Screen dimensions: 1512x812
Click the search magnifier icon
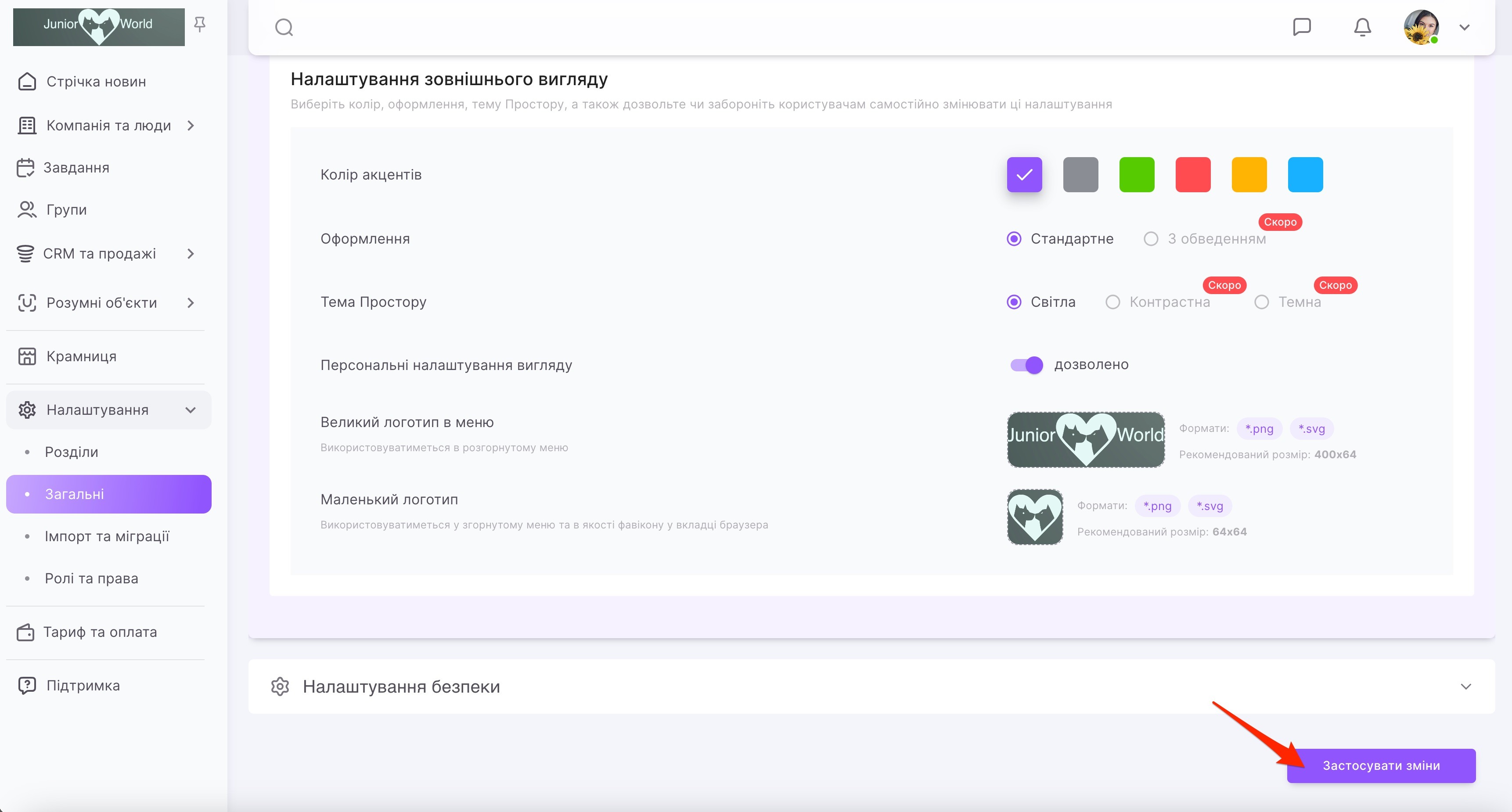tap(284, 27)
